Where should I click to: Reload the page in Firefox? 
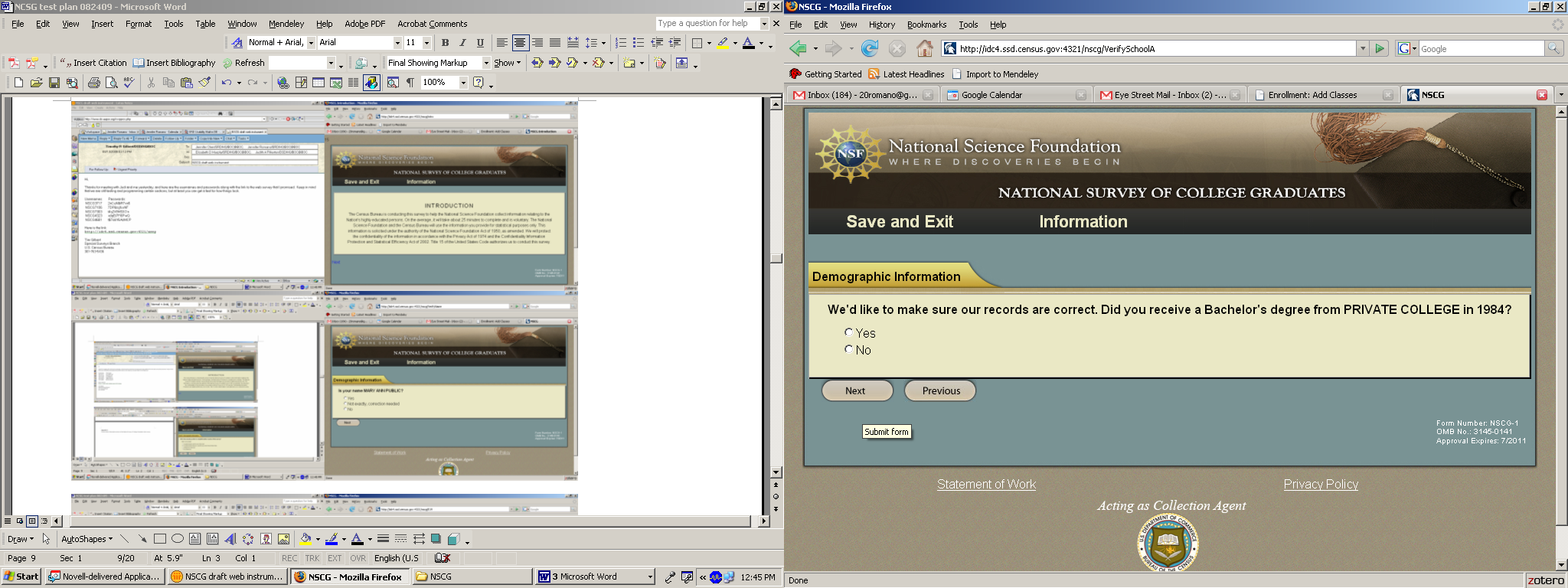click(870, 49)
